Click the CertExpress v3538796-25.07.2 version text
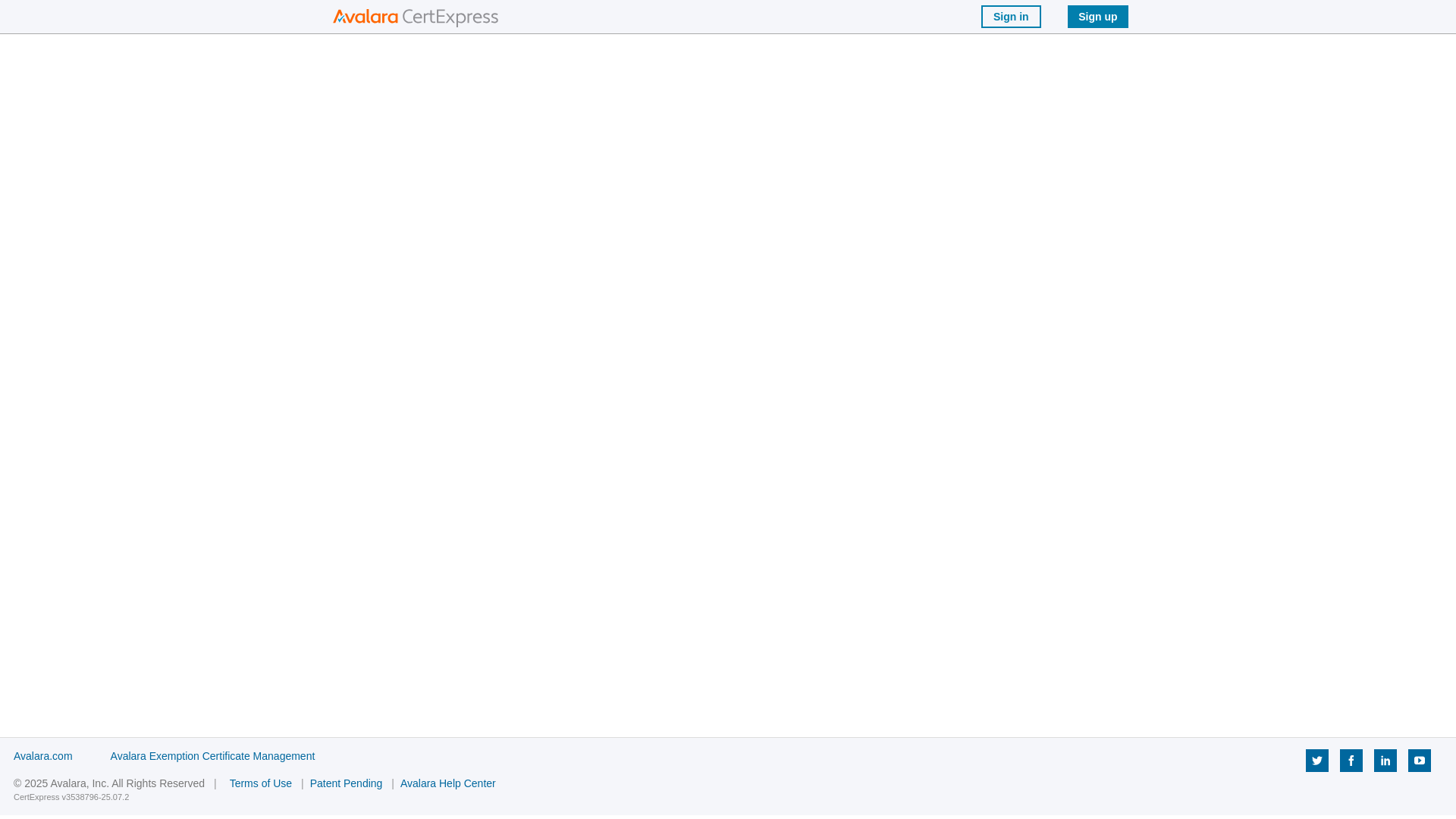 pyautogui.click(x=71, y=797)
